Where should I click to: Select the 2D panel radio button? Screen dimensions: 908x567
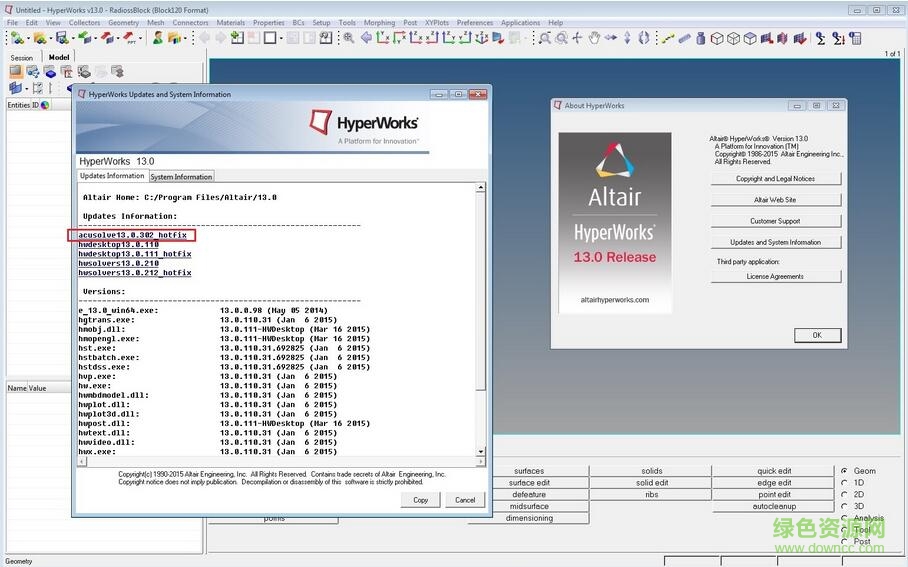(x=845, y=495)
